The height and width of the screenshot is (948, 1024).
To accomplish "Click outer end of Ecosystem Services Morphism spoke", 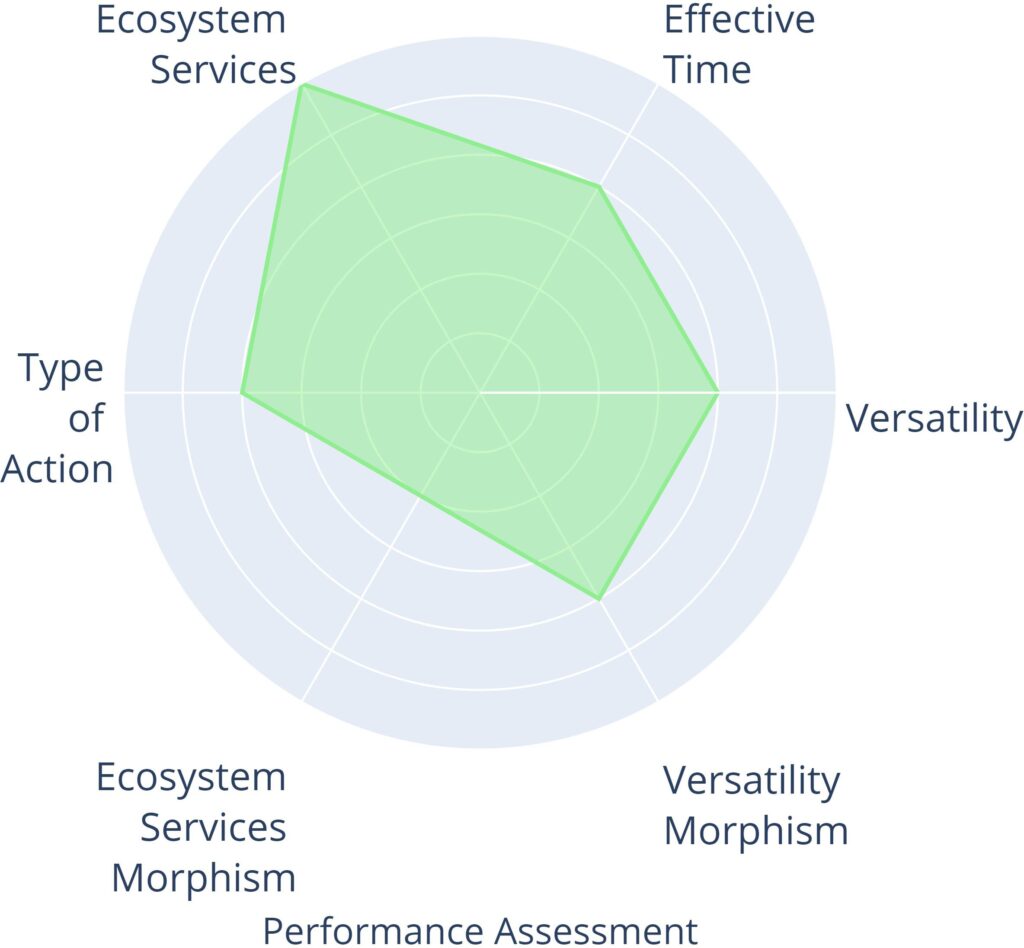I will click(303, 699).
